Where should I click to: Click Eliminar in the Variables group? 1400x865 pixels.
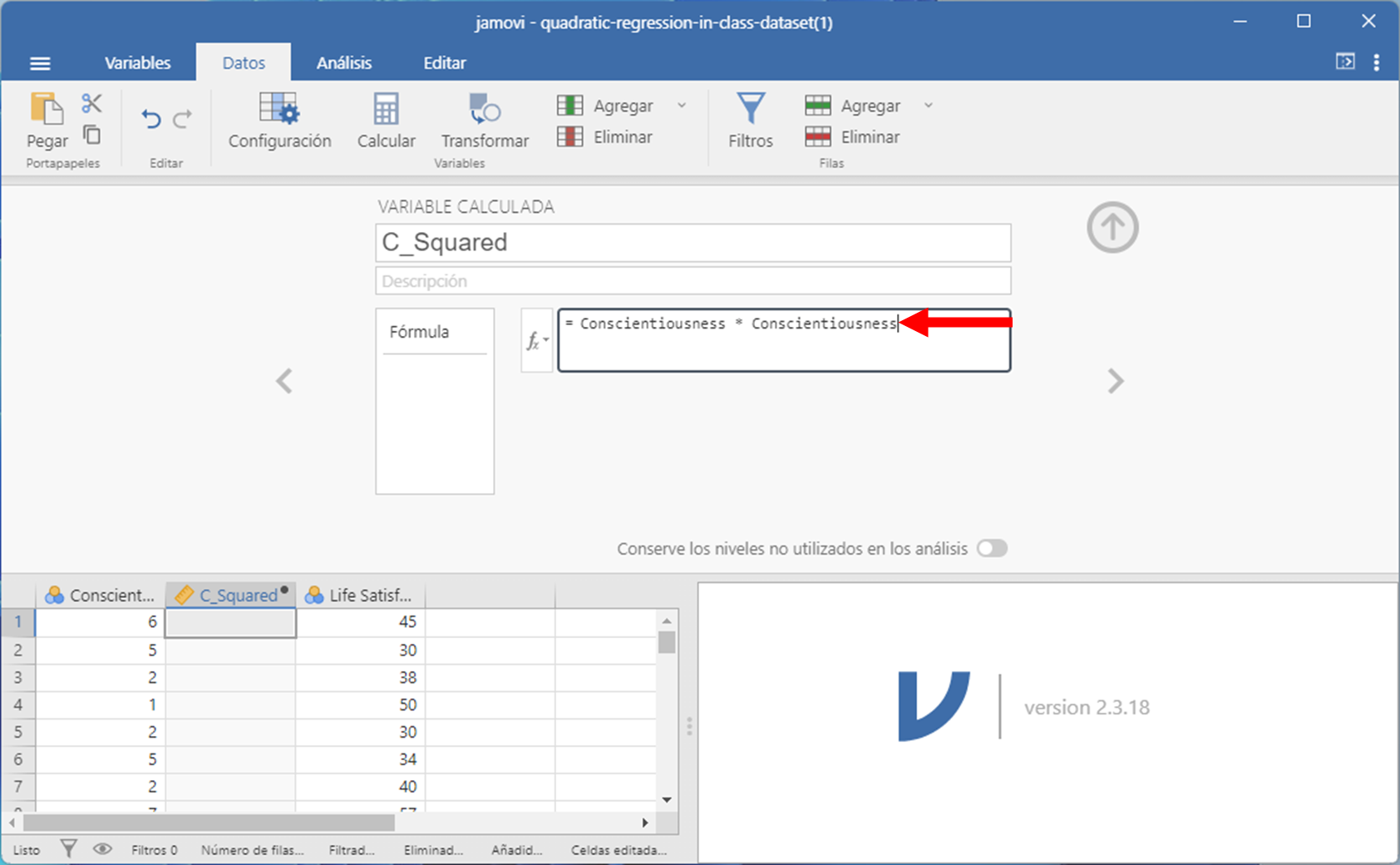[605, 137]
